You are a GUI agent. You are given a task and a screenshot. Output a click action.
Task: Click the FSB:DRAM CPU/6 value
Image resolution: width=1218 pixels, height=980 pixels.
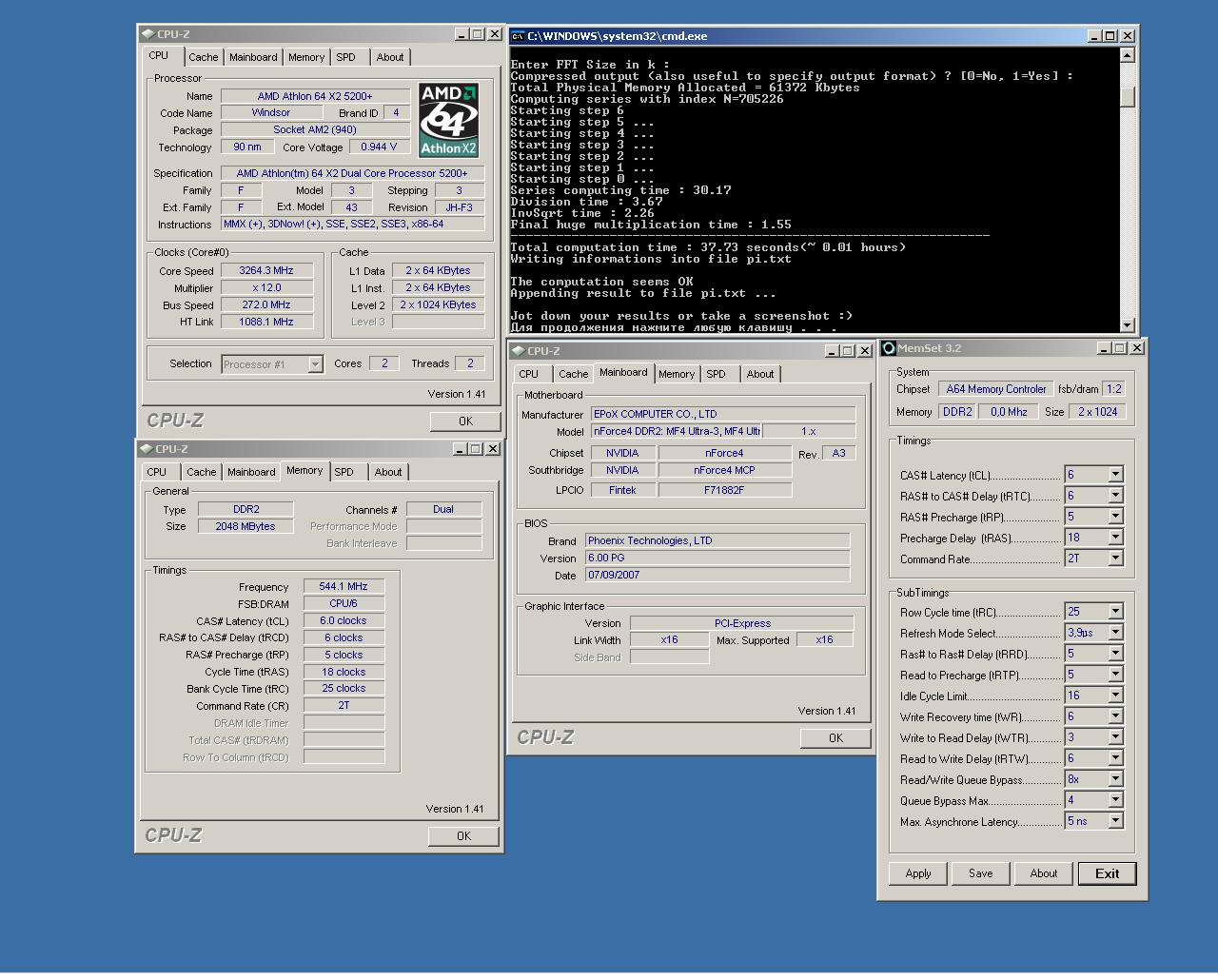click(344, 603)
